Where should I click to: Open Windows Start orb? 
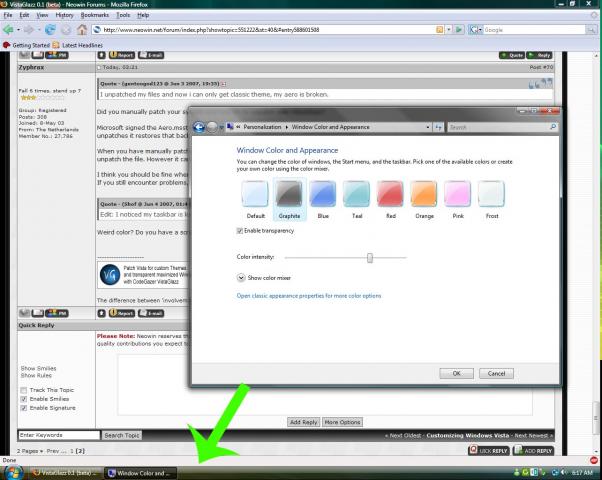(12, 472)
